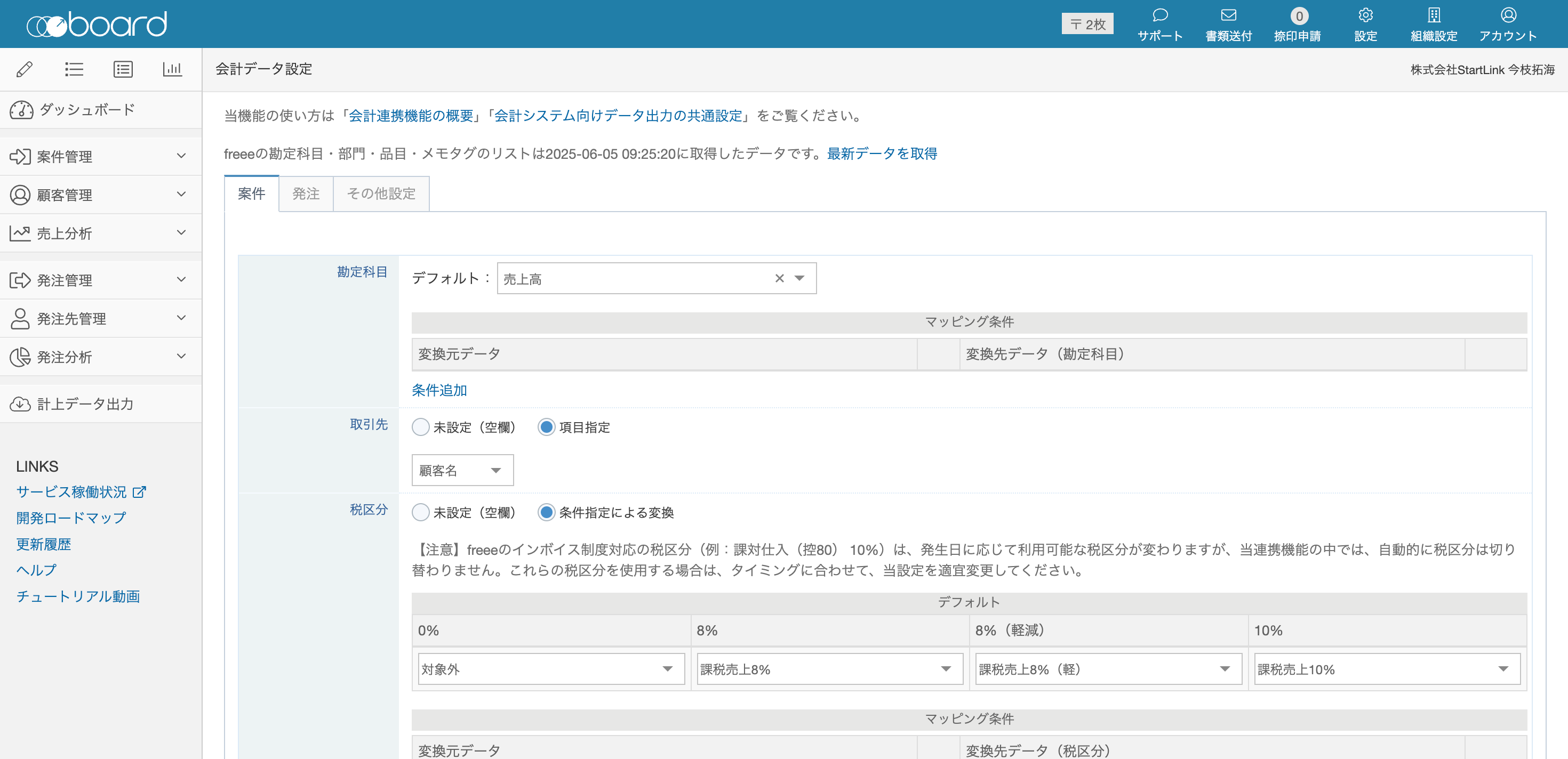Open ヘルプ link

click(36, 570)
